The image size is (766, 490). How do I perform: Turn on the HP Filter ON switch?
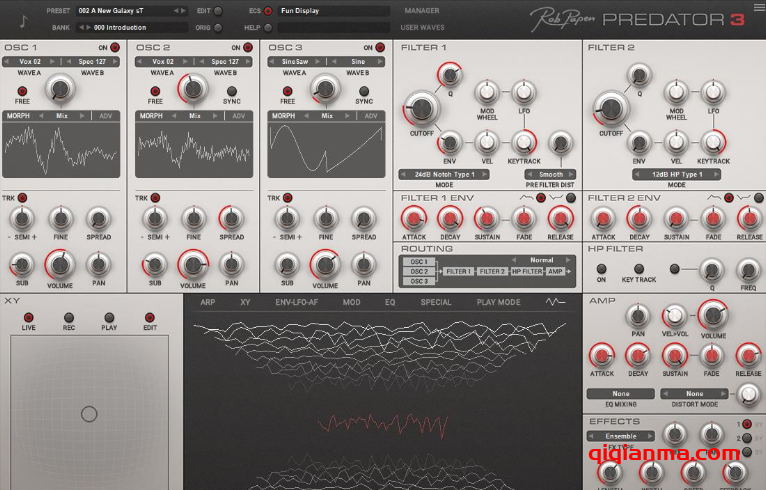pyautogui.click(x=602, y=268)
